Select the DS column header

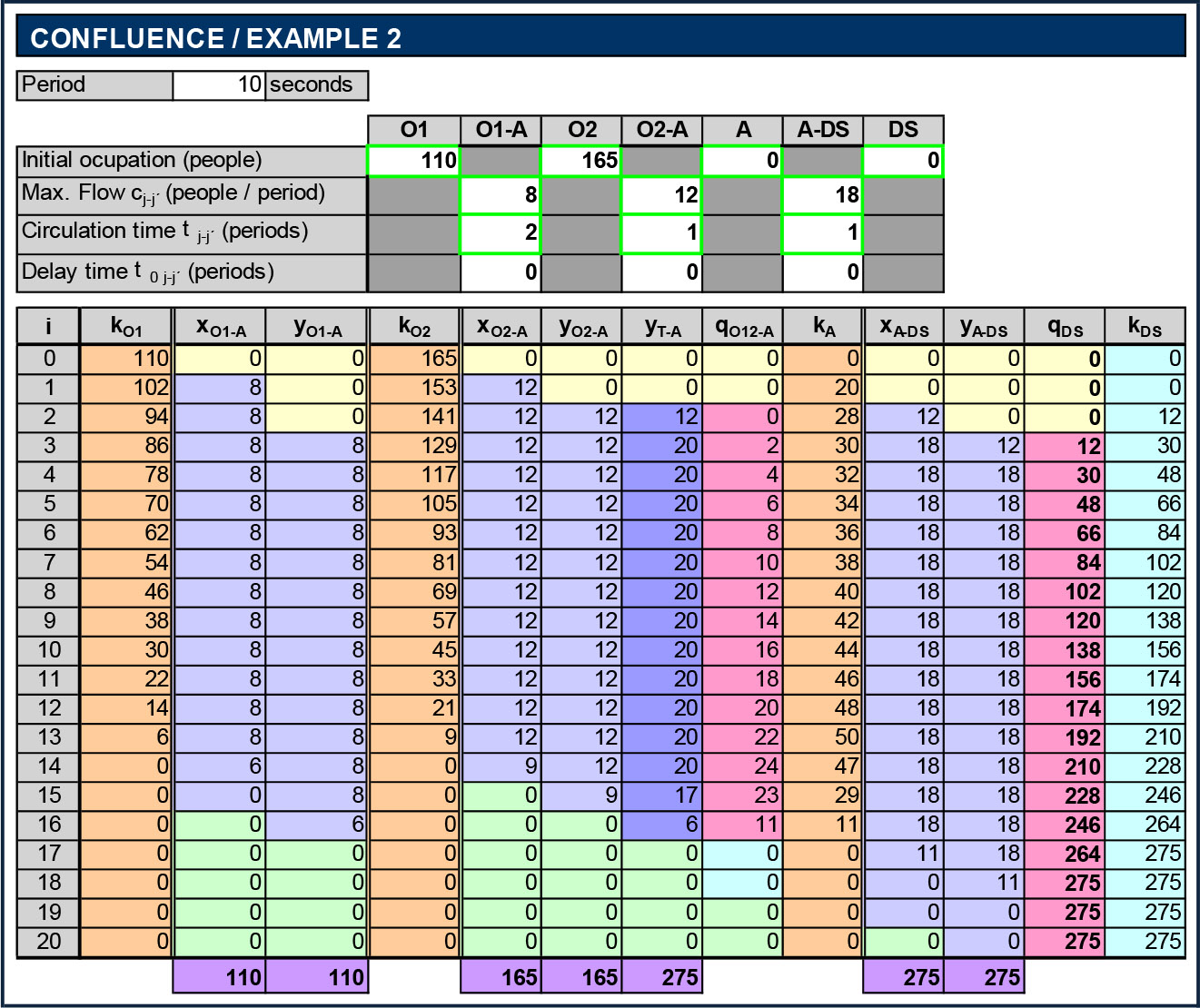point(903,130)
